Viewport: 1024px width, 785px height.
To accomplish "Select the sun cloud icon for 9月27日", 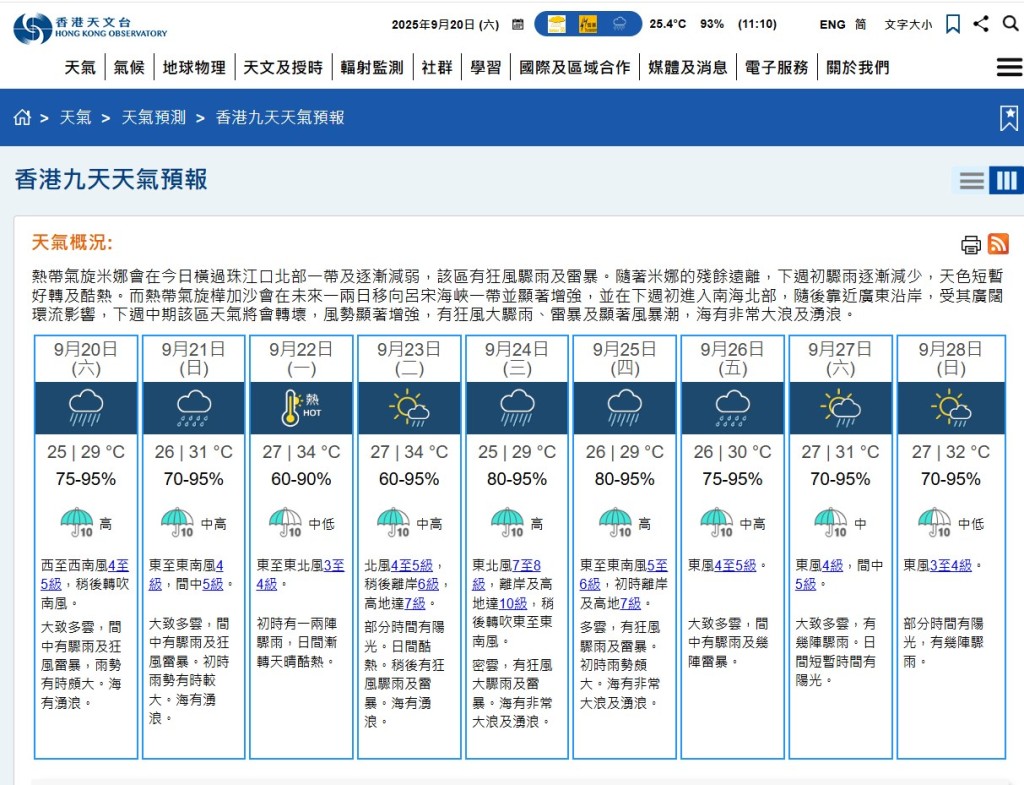I will [x=840, y=408].
